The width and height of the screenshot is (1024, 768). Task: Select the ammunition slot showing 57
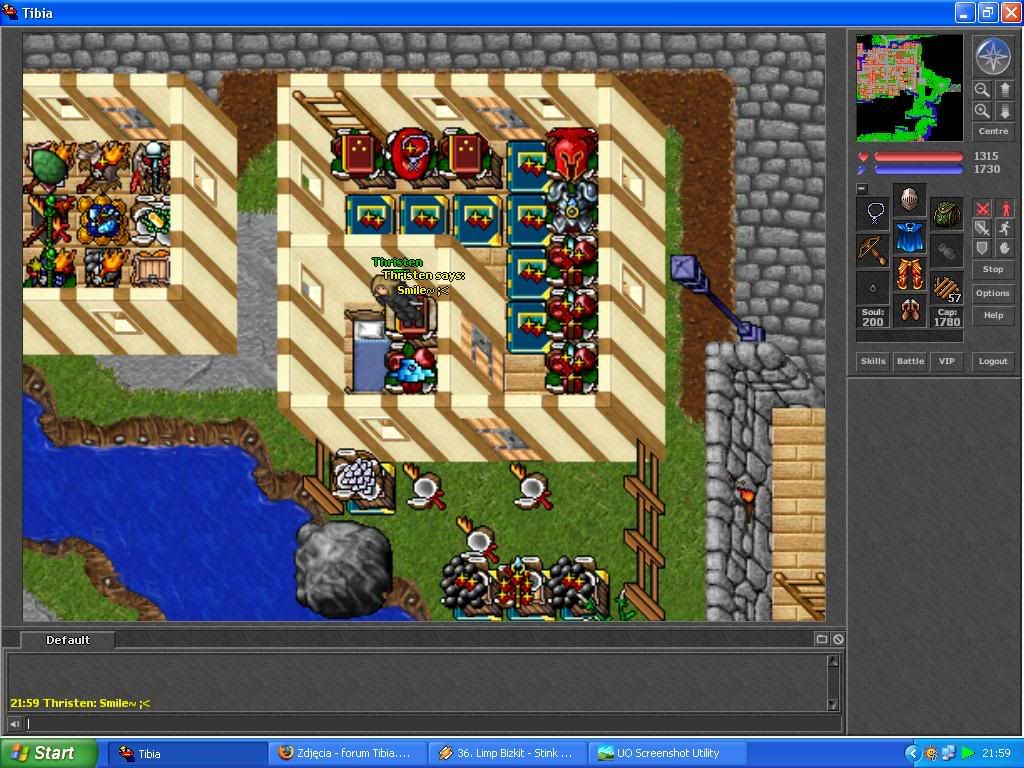point(946,287)
